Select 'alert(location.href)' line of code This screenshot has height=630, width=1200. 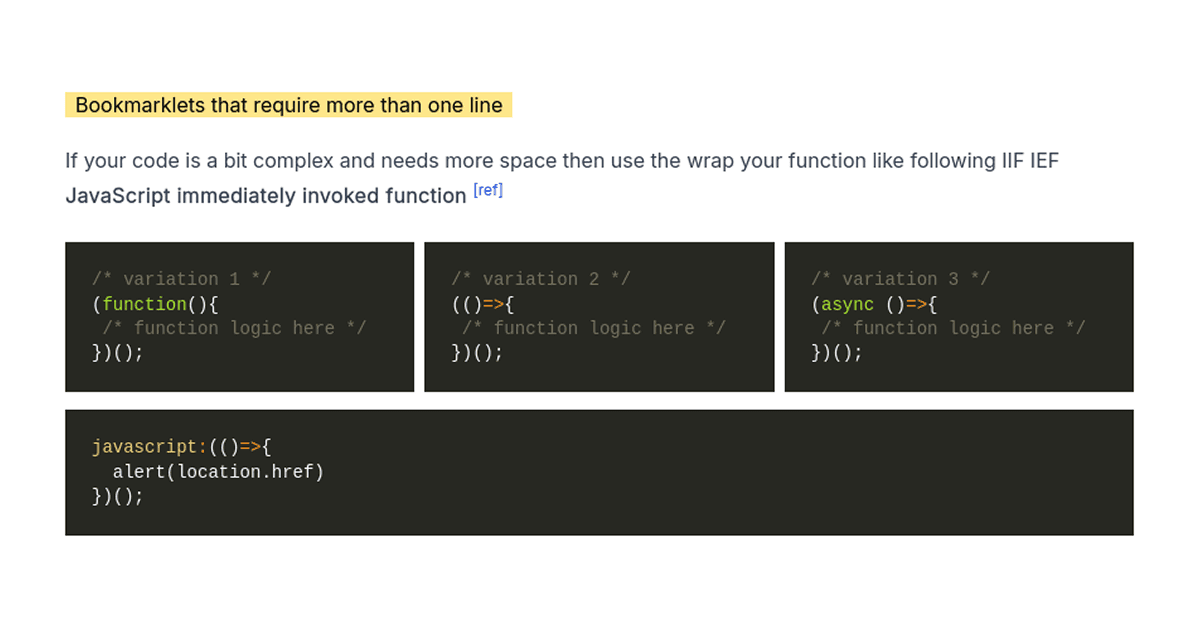pos(220,471)
